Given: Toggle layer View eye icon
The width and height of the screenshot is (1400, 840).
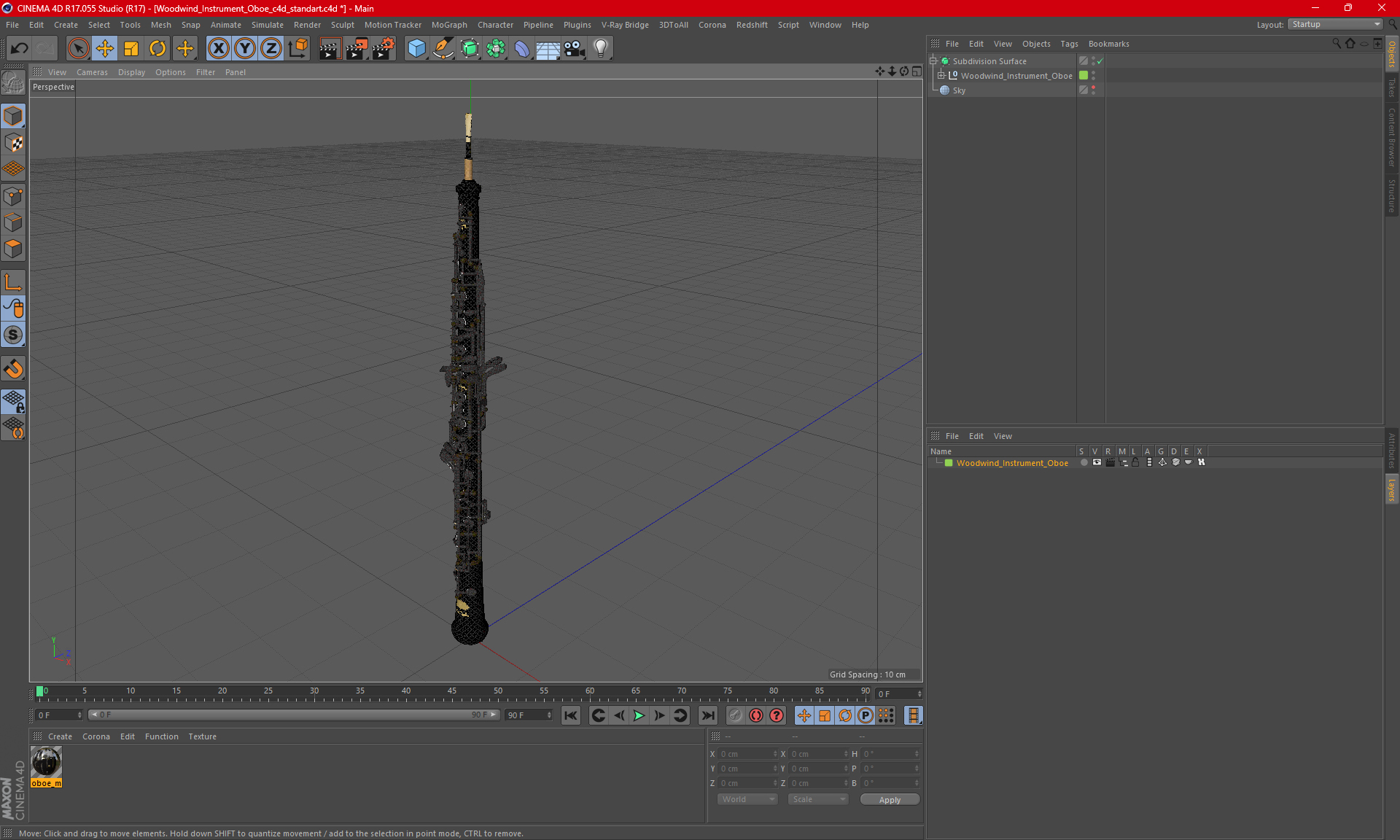Looking at the screenshot, I should coord(1097,462).
